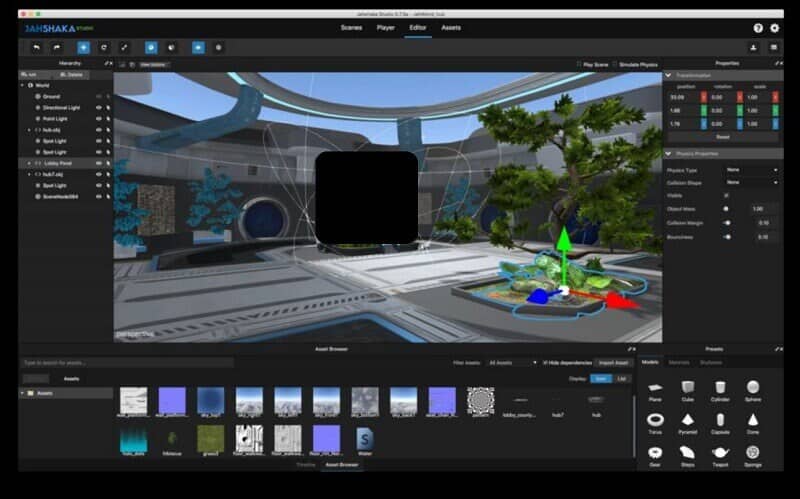Screen dimensions: 800x499
Task: Click the asset search input field
Action: (x=128, y=363)
